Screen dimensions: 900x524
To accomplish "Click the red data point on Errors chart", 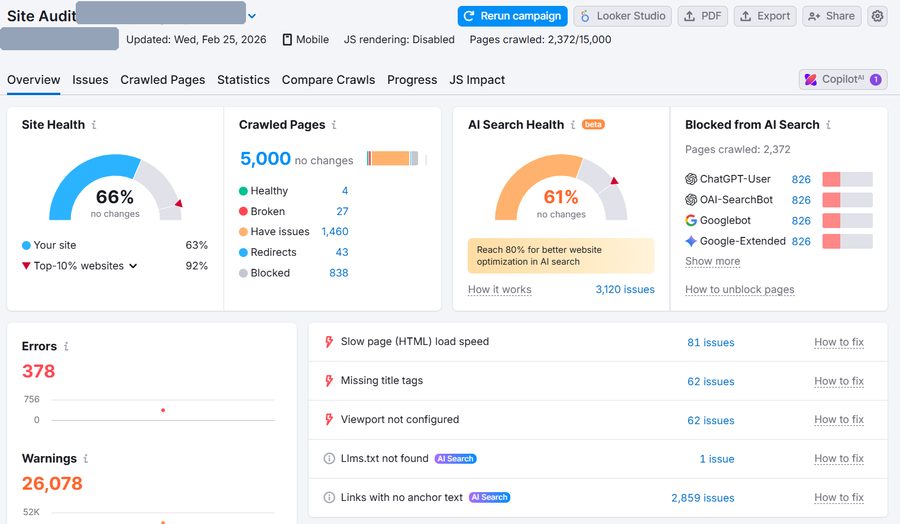I will [163, 410].
